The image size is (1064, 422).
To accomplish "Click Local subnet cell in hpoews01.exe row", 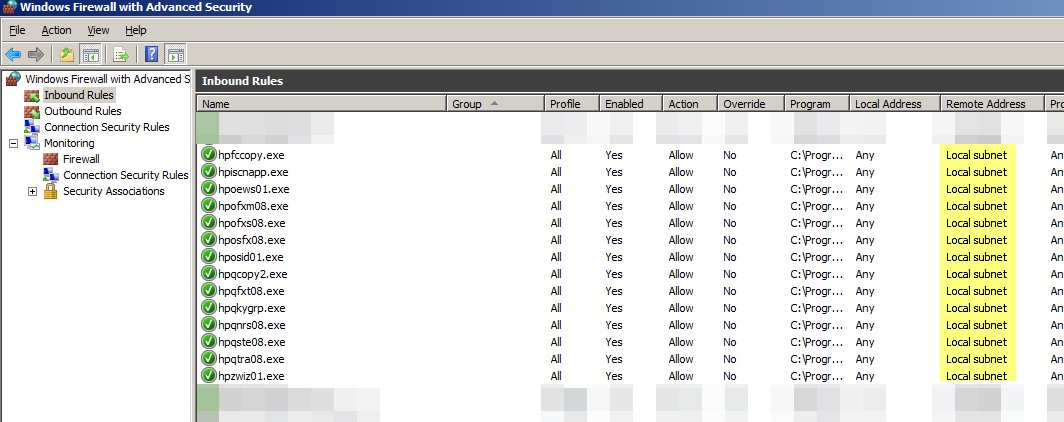I will 976,189.
